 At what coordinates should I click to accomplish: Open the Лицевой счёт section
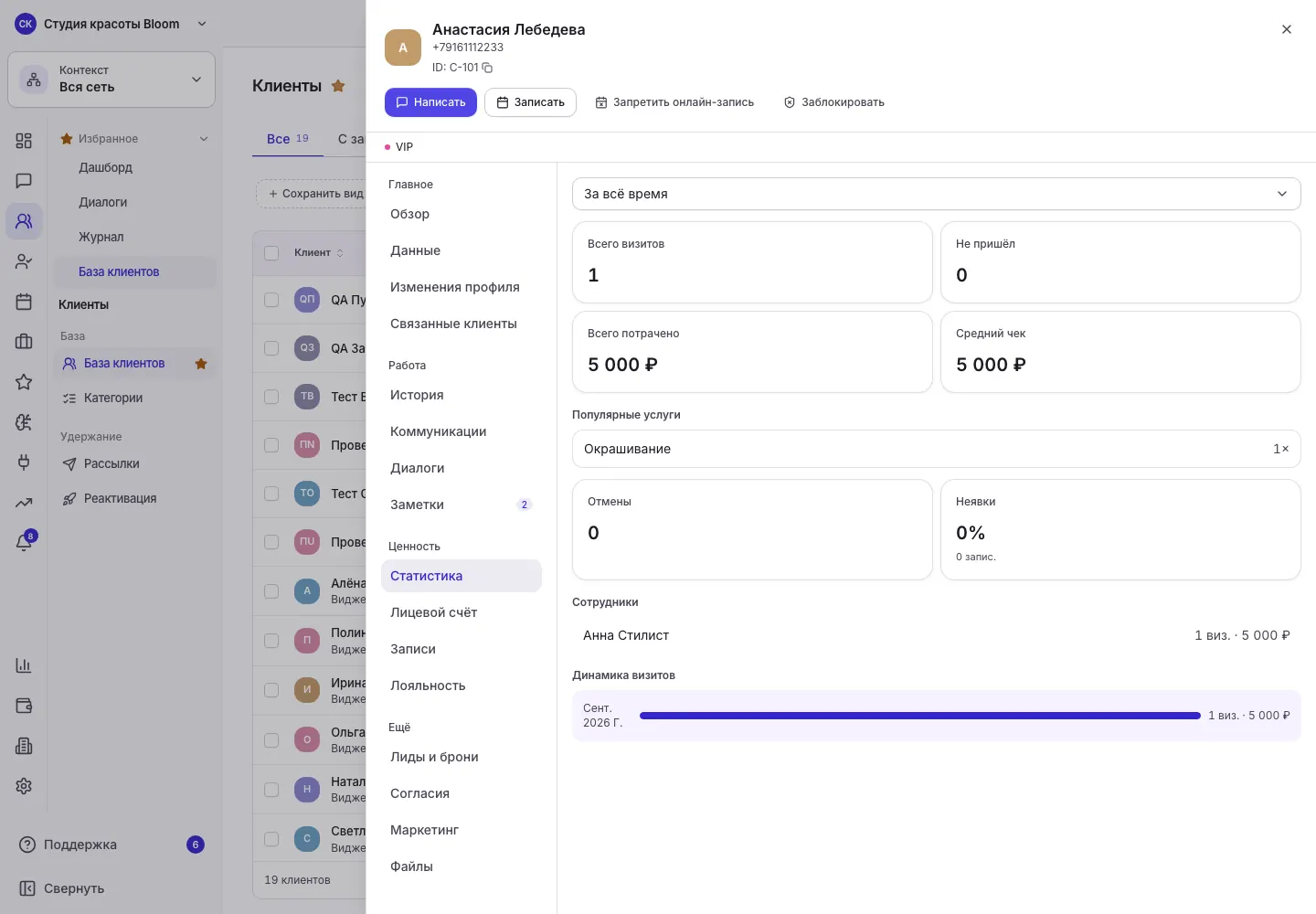(462, 612)
